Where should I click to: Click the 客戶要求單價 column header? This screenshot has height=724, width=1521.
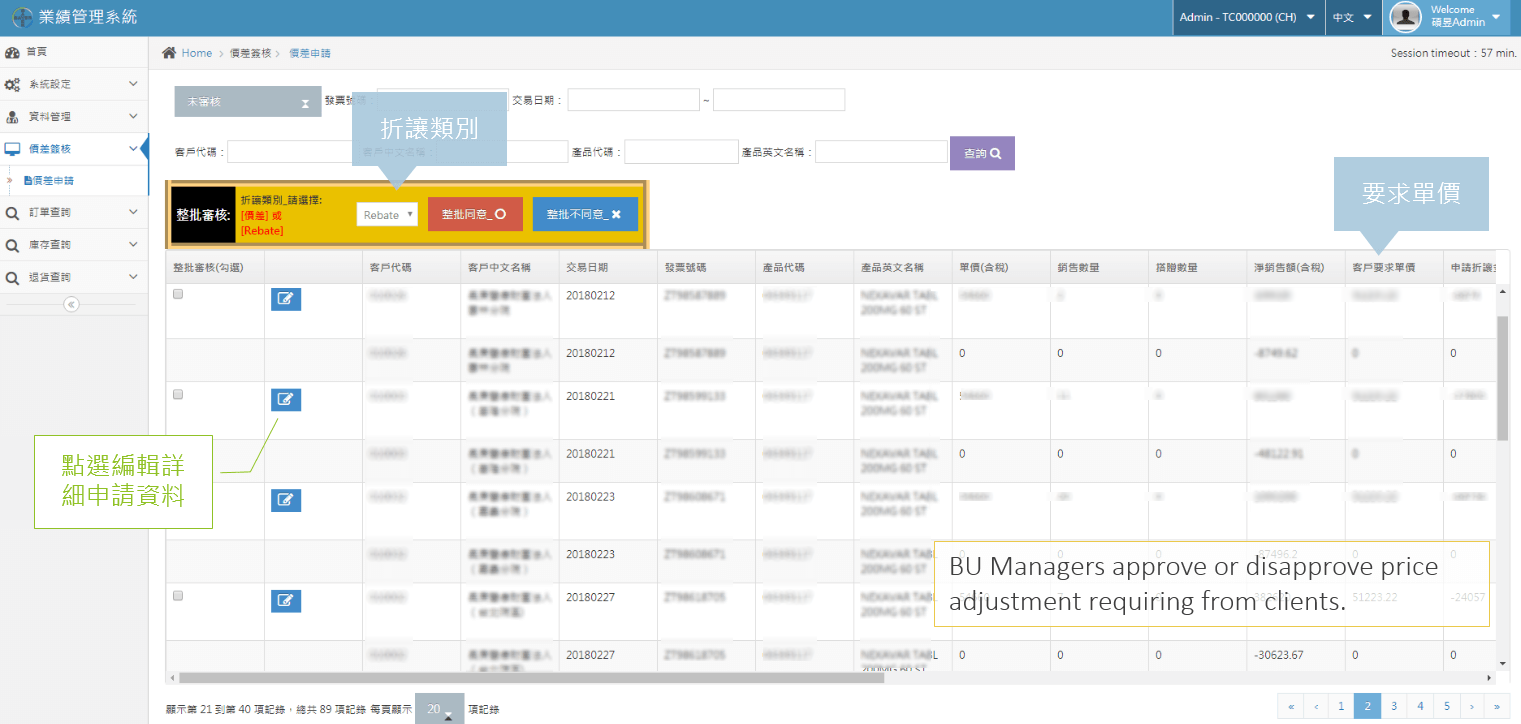click(x=1394, y=268)
